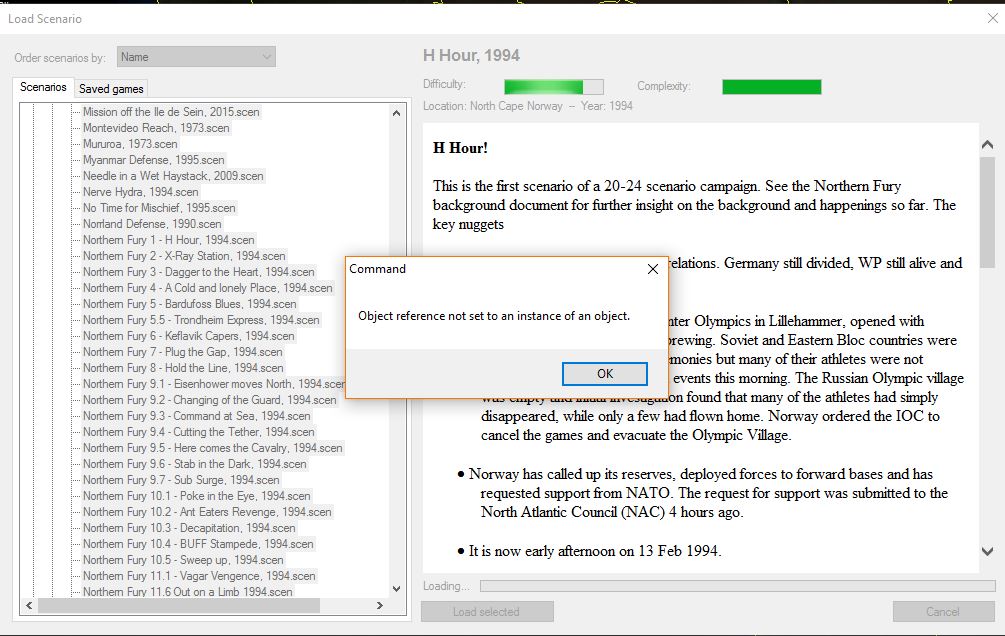
Task: Select Northern Fury 11.6 Out on a Limb
Action: click(188, 592)
